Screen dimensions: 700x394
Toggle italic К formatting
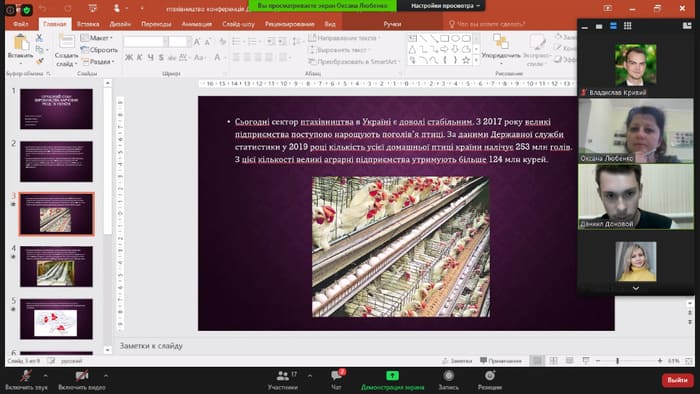click(140, 58)
